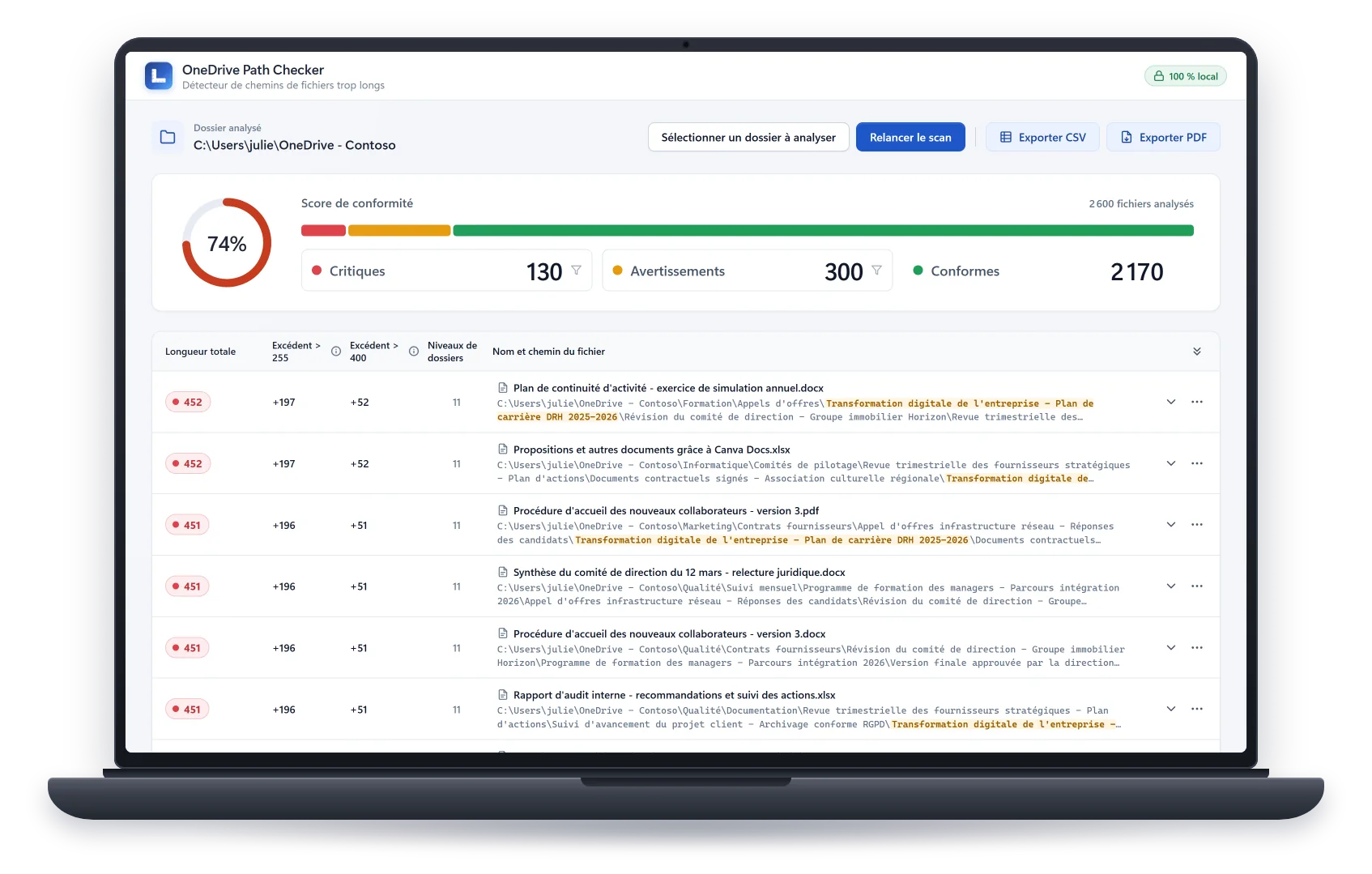Select the Critiques 130 filter card
This screenshot has width=1372, height=874.
(x=446, y=271)
